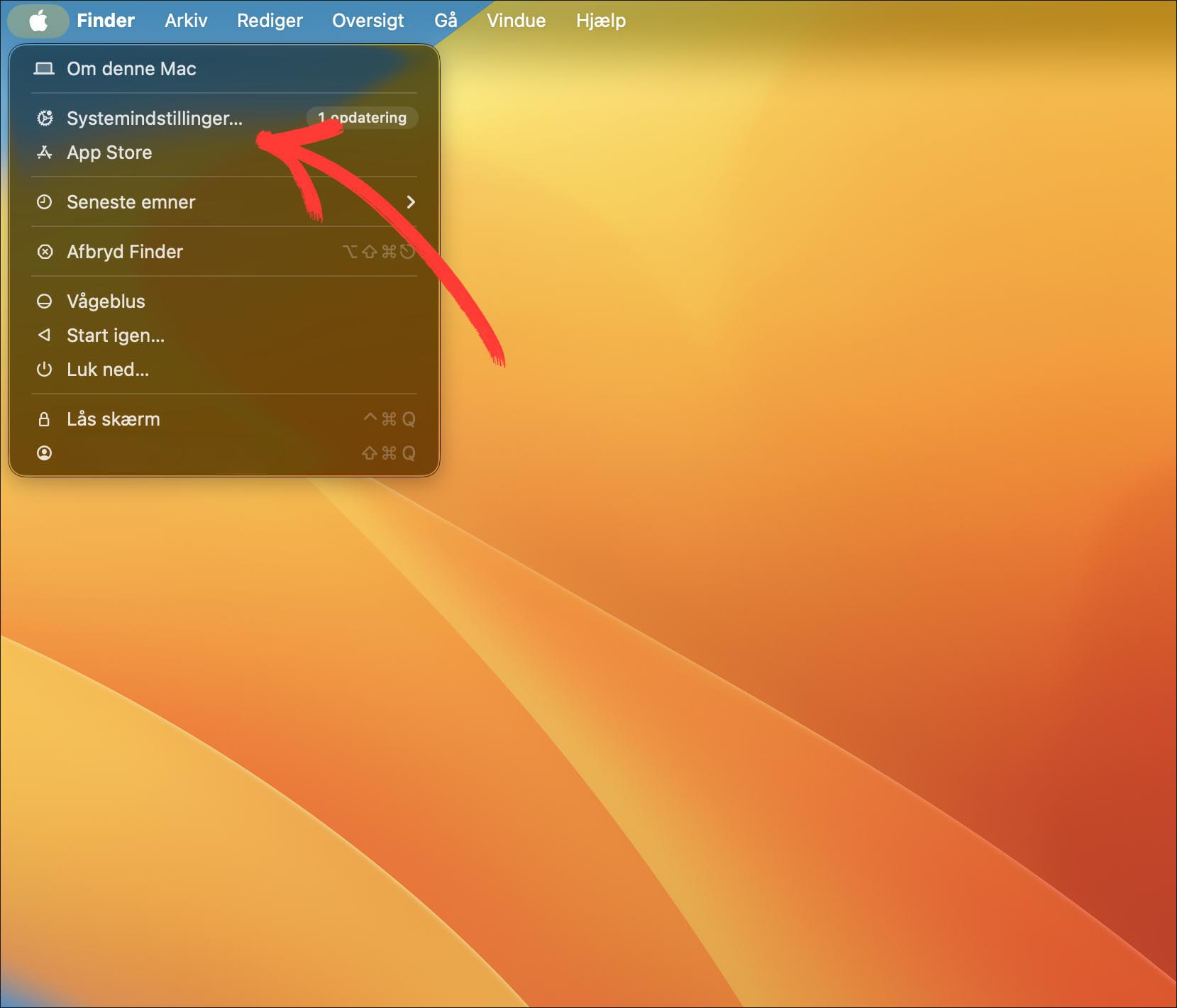Choose Luk ned…
This screenshot has width=1177, height=1008.
[x=224, y=370]
